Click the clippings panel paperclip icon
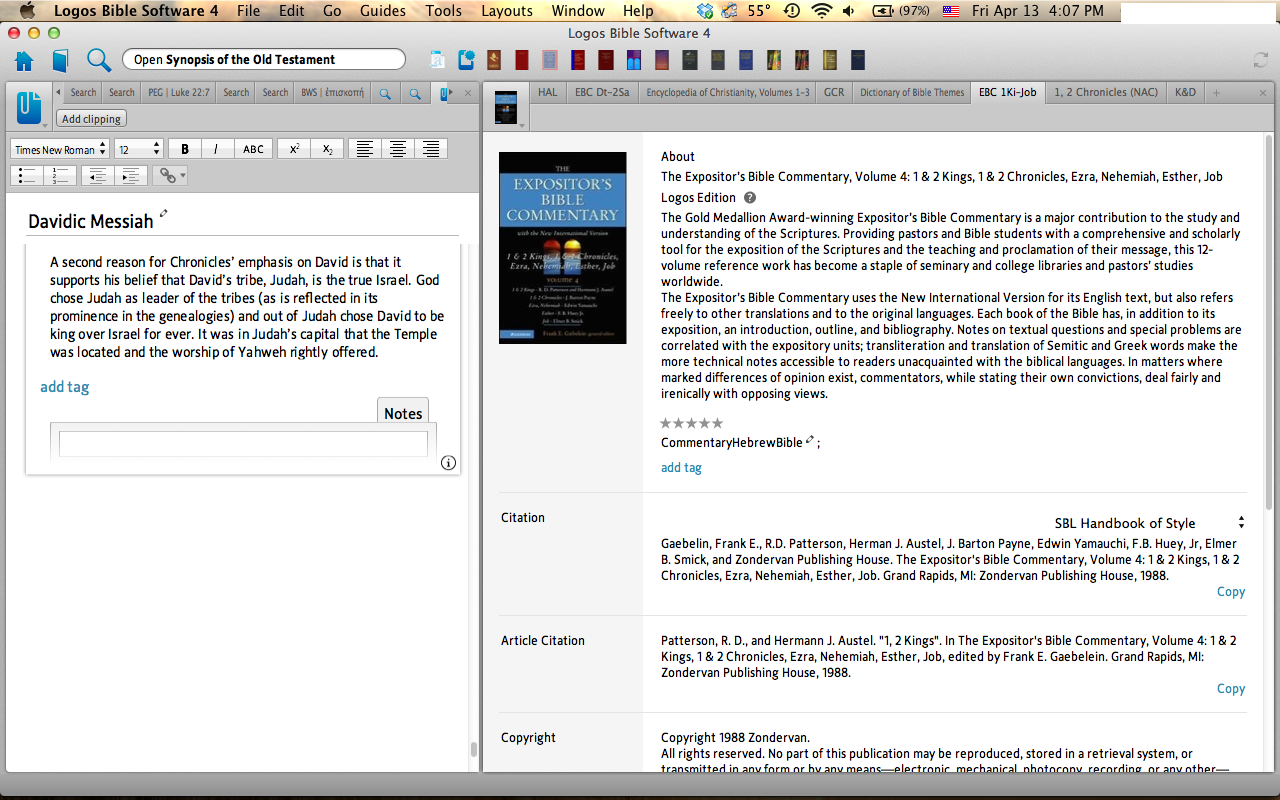This screenshot has height=800, width=1280. [28, 104]
